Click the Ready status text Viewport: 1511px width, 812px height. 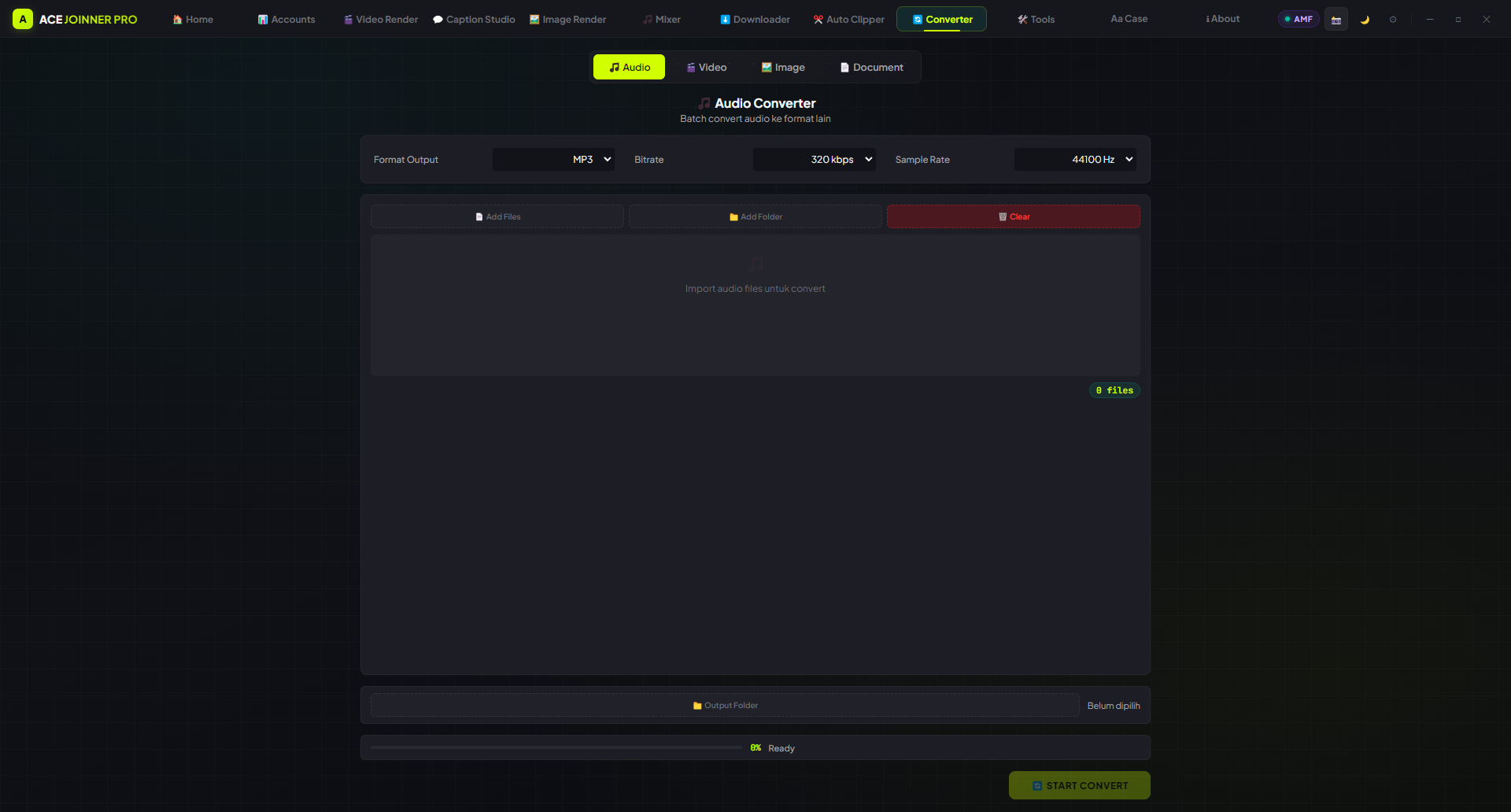click(x=781, y=748)
